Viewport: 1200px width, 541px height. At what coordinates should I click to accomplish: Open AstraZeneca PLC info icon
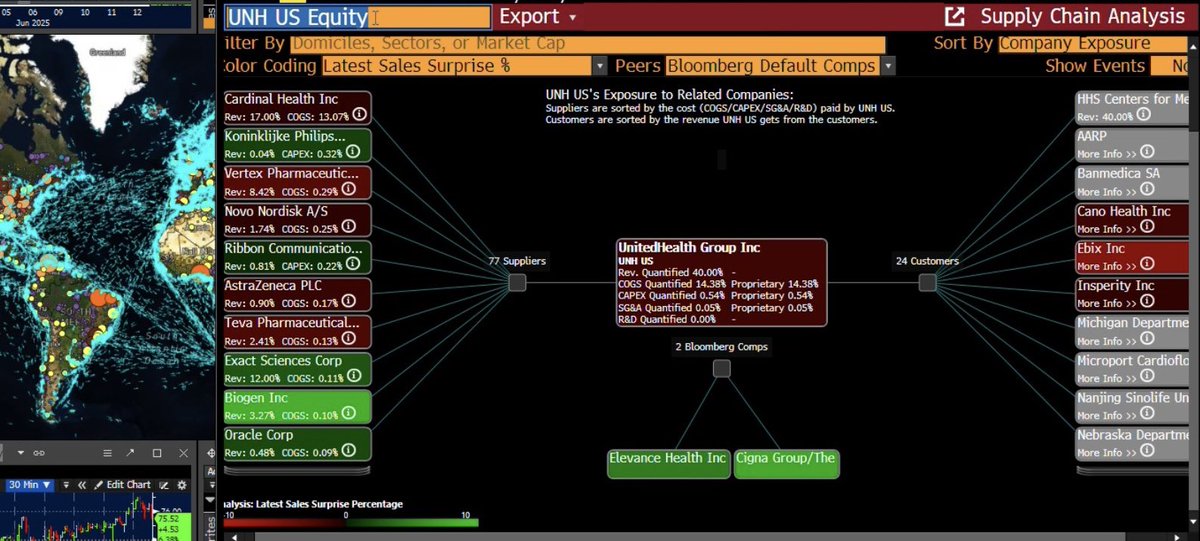pos(347,303)
